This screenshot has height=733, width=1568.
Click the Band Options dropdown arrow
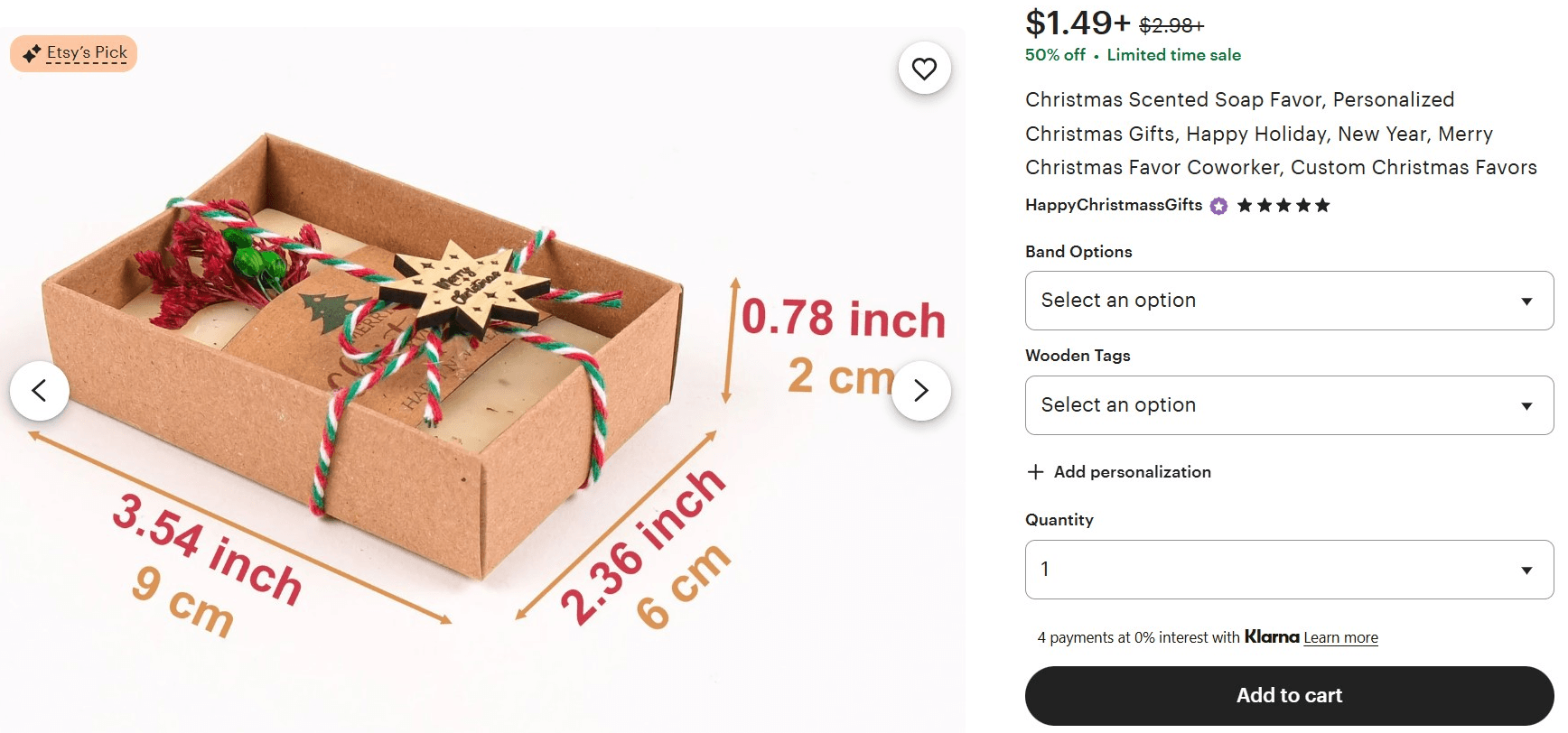click(x=1526, y=301)
